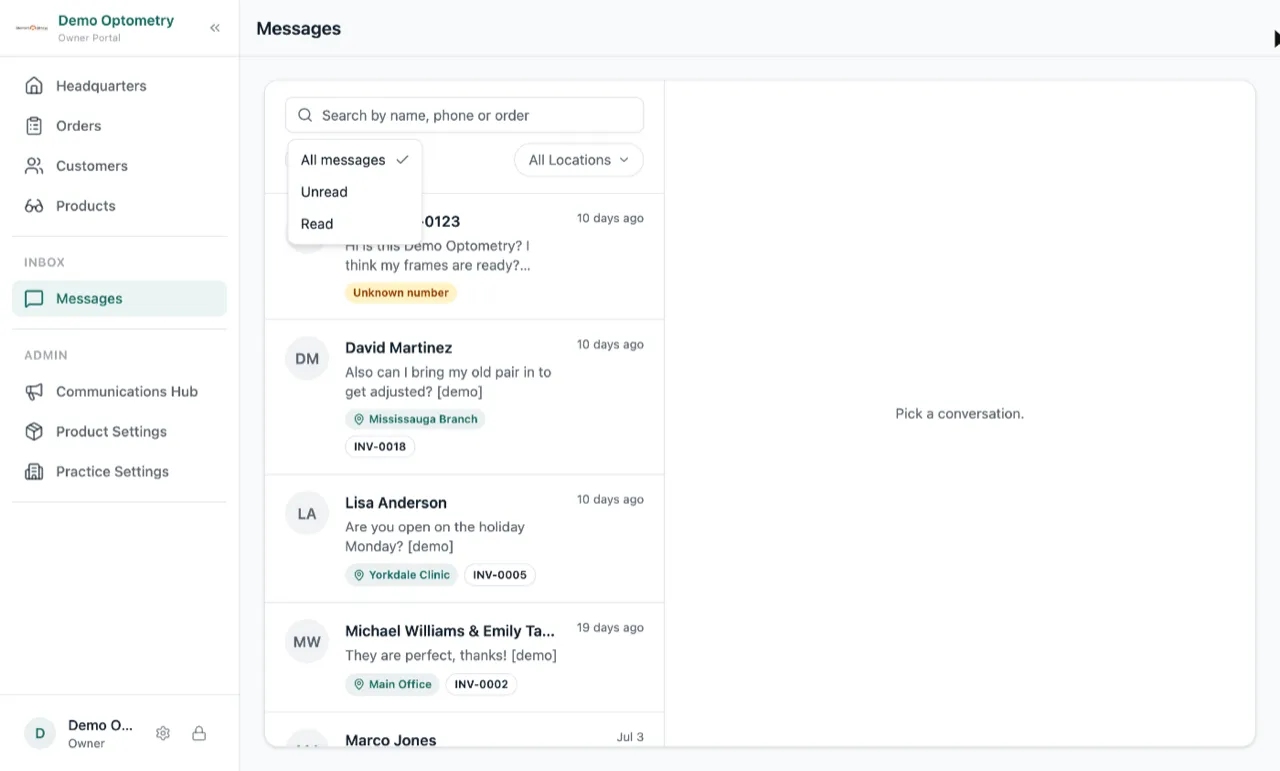Open the David Martinez conversation
This screenshot has width=1280, height=771.
coord(464,397)
